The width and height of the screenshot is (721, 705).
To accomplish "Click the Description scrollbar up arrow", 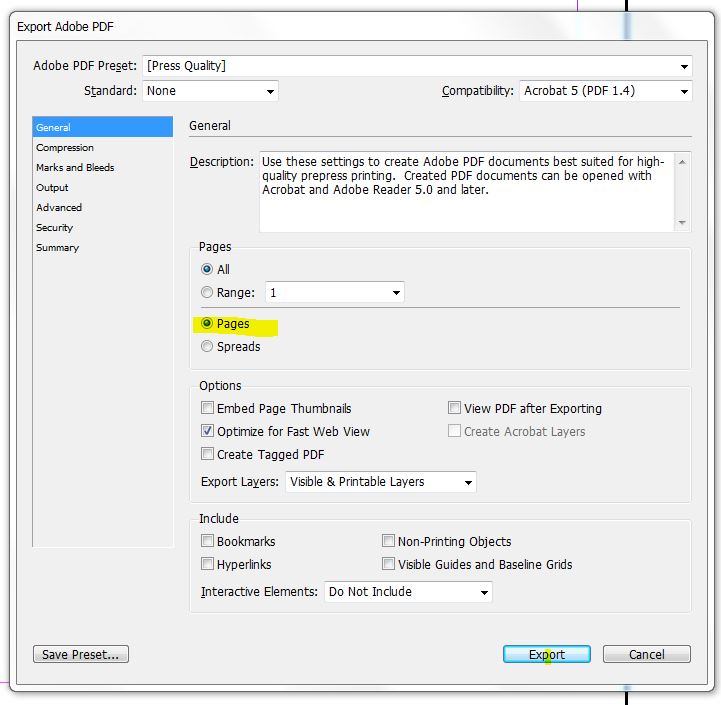I will tap(682, 162).
